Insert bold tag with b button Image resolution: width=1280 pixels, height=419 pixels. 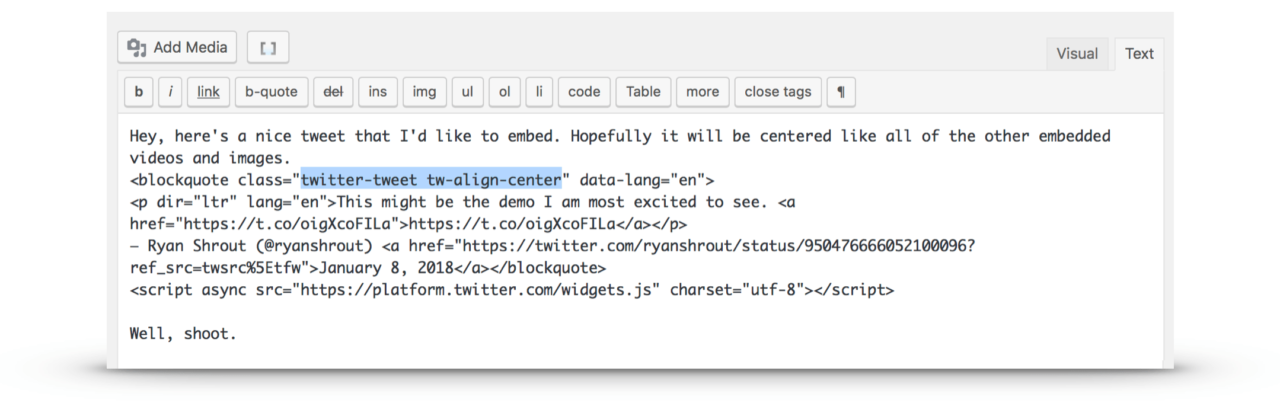tap(138, 92)
